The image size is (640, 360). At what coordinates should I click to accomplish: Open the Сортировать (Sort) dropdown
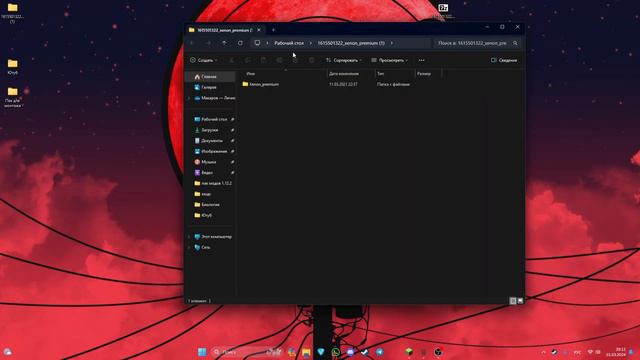click(344, 60)
